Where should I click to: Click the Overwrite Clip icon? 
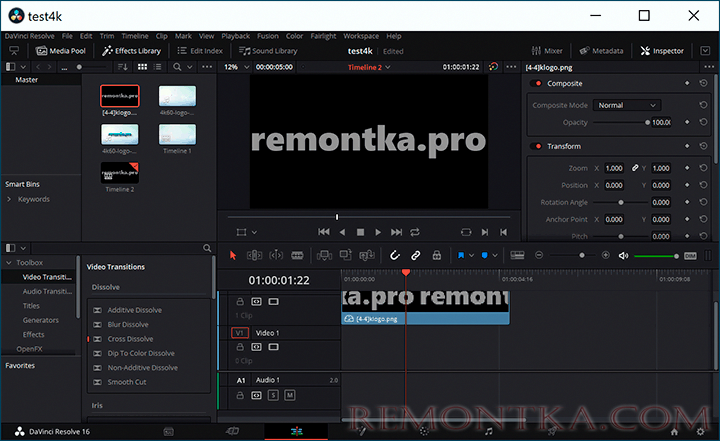pos(345,255)
